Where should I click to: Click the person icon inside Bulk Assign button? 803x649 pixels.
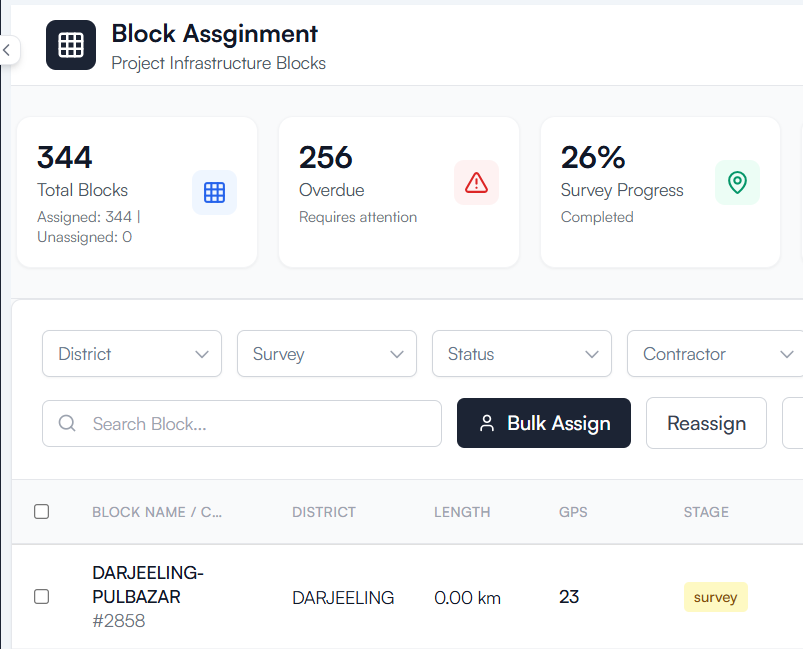pyautogui.click(x=488, y=423)
